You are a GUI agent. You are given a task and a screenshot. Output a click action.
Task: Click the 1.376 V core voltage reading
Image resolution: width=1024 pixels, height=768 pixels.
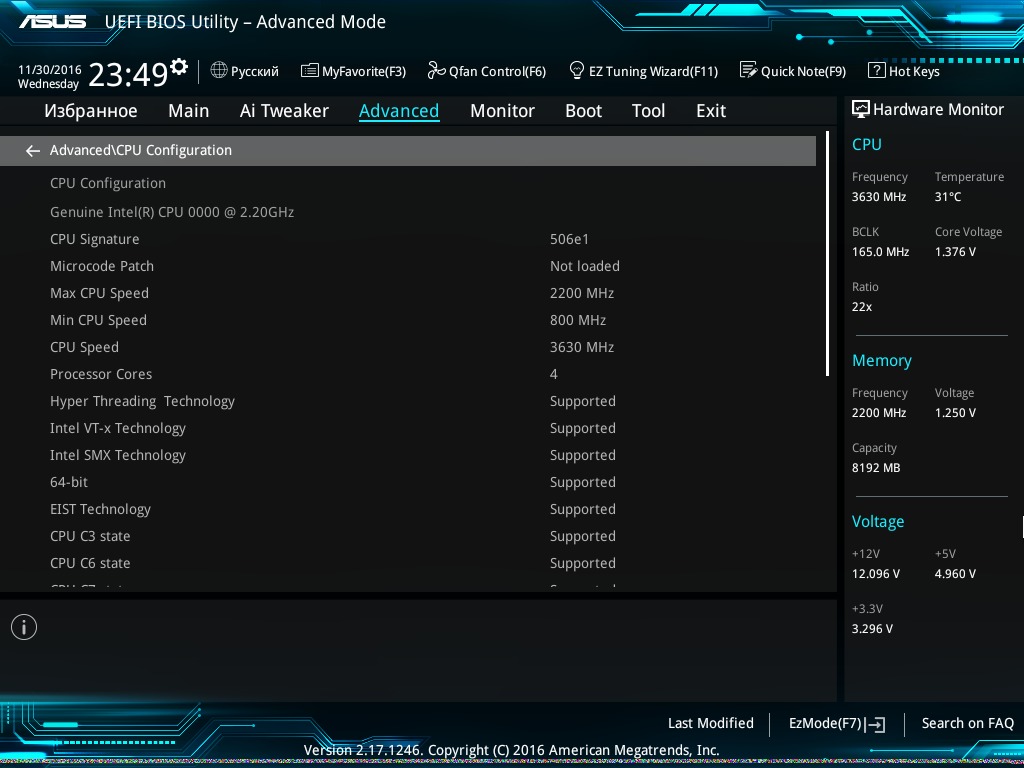[x=955, y=251]
